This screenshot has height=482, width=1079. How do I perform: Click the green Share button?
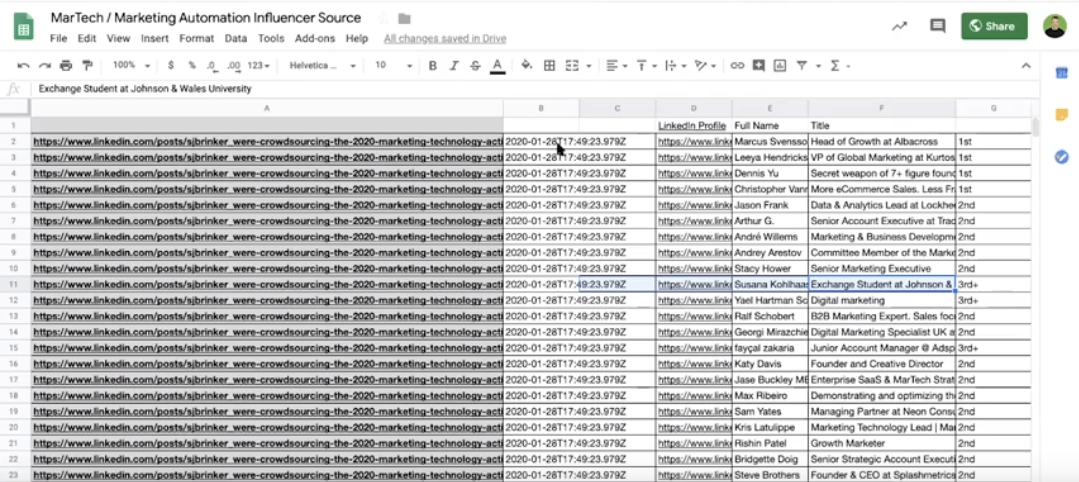994,26
